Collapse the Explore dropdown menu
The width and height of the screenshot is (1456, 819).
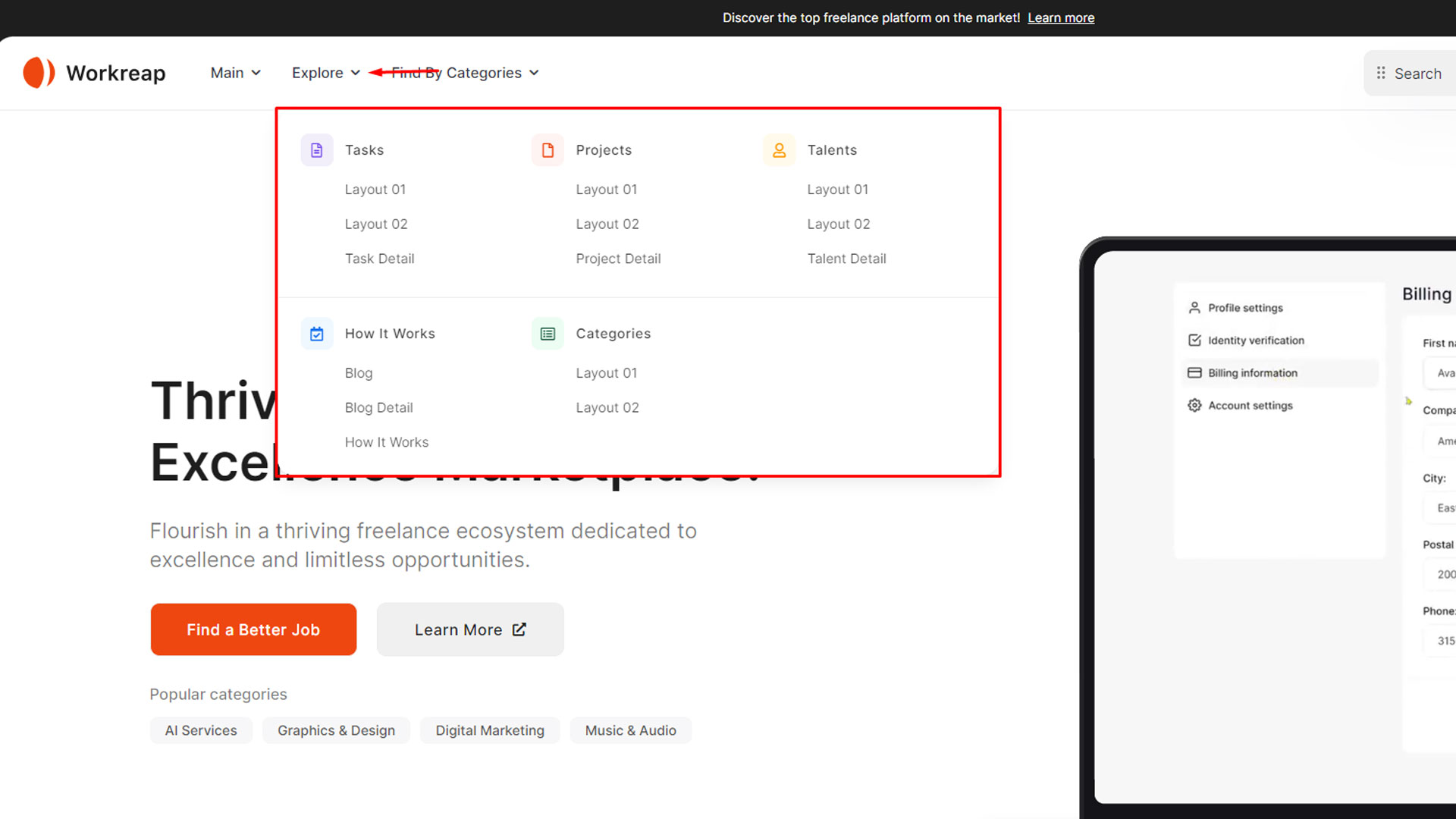tap(325, 73)
